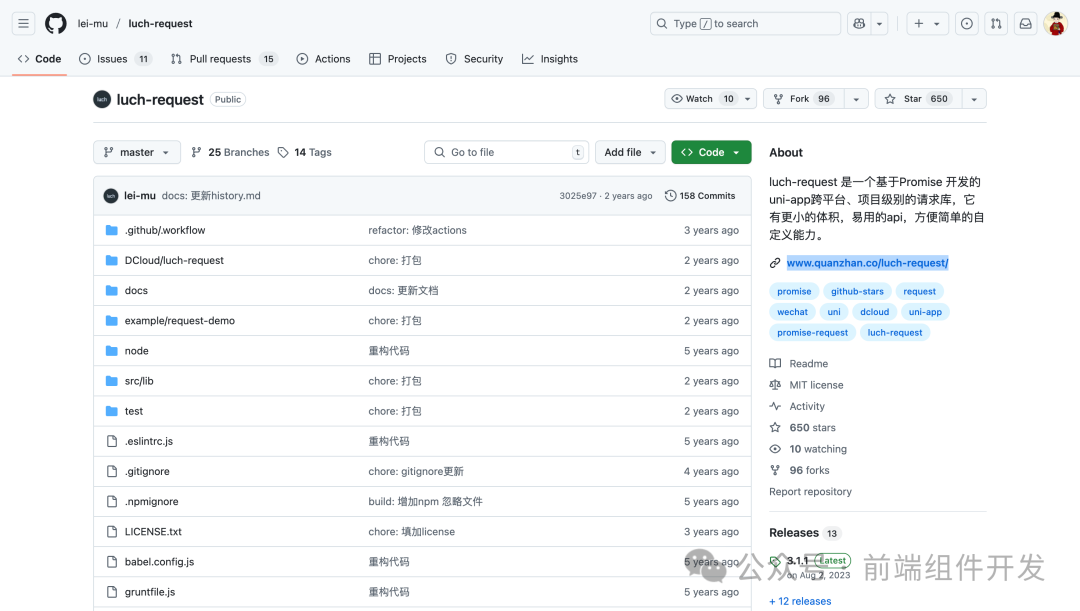Open the .github/workflow folder

pos(165,230)
